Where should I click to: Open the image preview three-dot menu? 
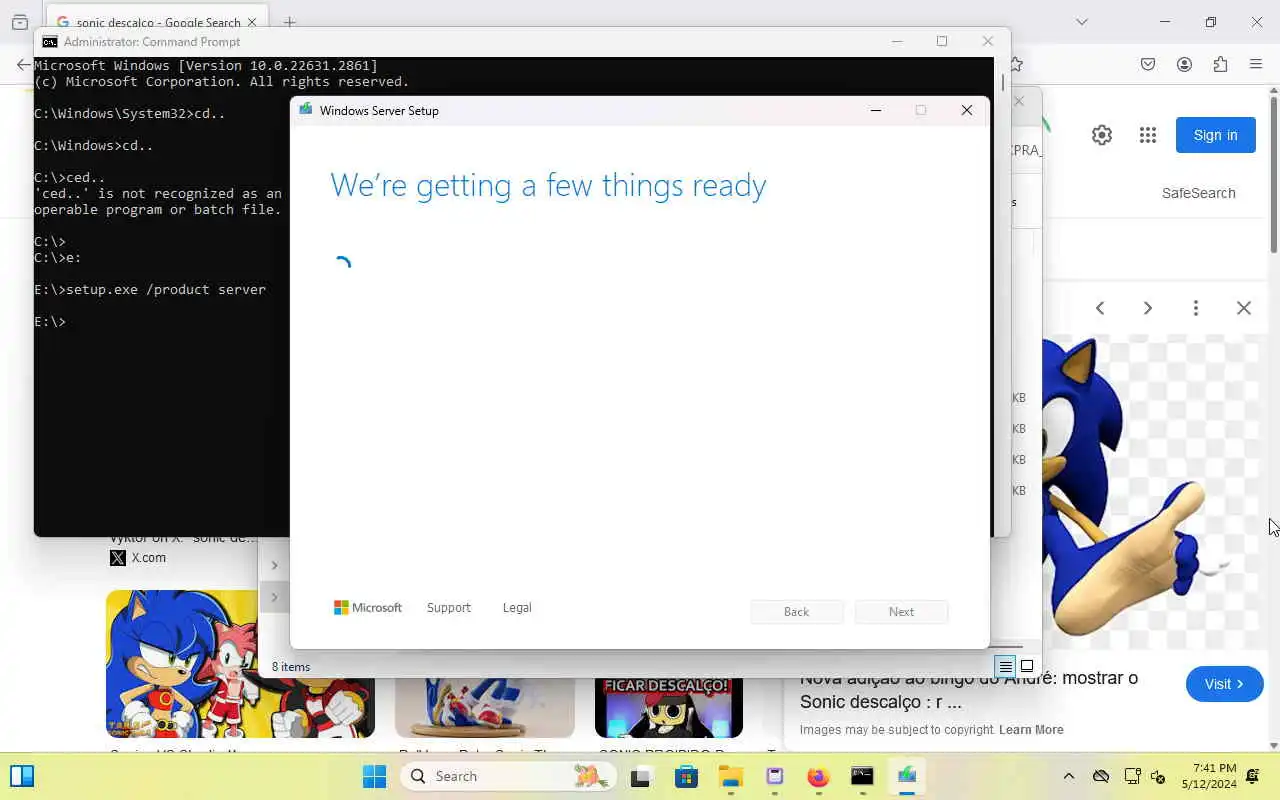[x=1196, y=308]
